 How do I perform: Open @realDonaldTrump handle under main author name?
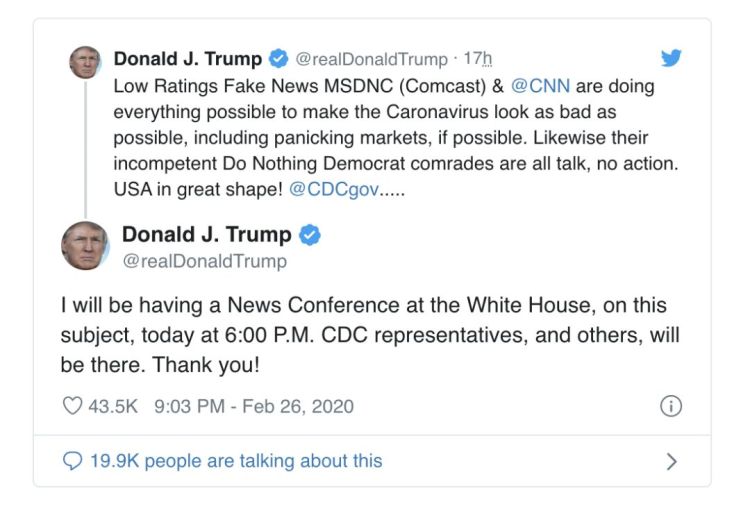tap(205, 261)
